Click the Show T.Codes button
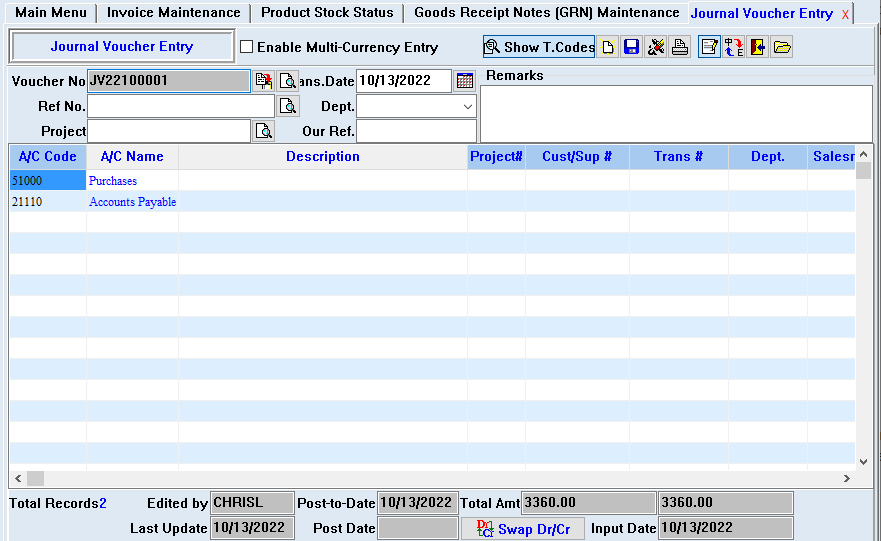This screenshot has height=541, width=881. coord(539,47)
